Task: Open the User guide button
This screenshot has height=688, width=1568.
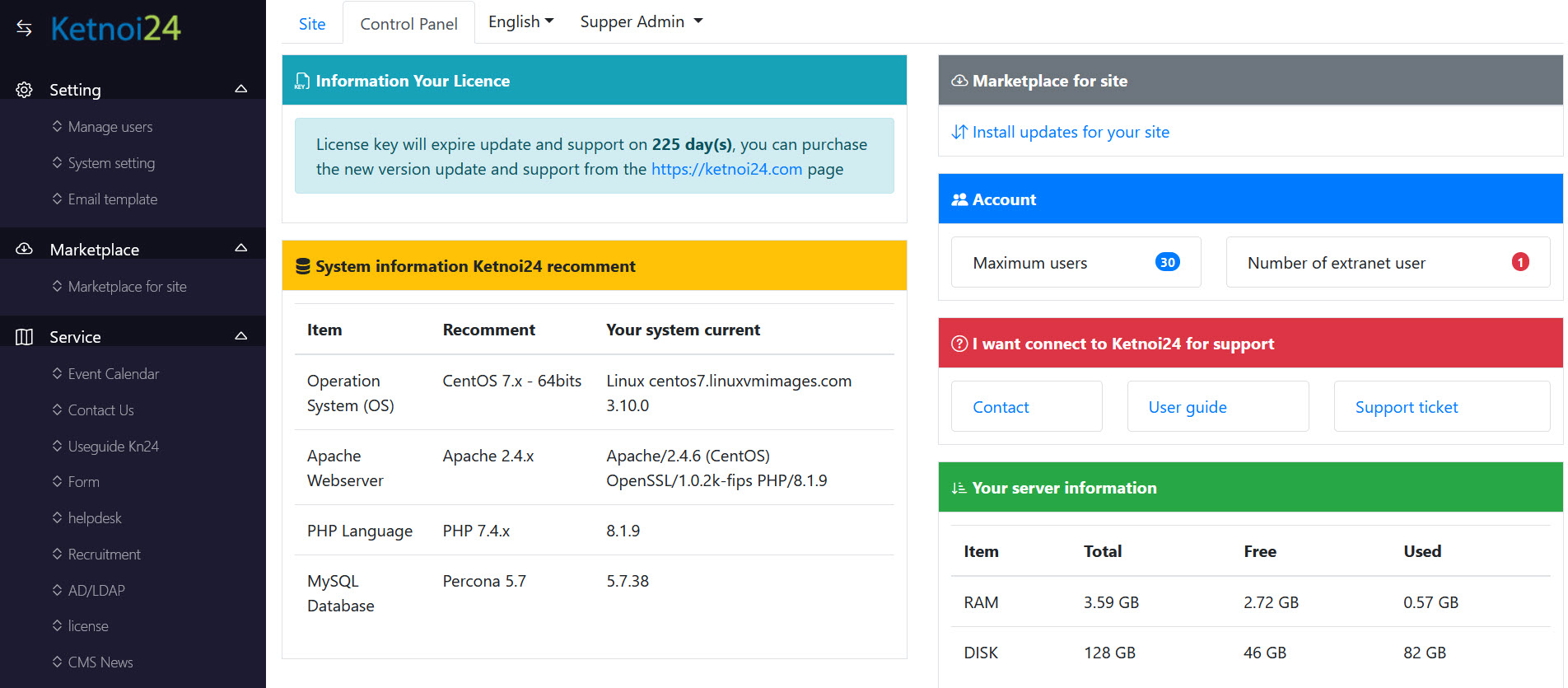Action: 1217,406
